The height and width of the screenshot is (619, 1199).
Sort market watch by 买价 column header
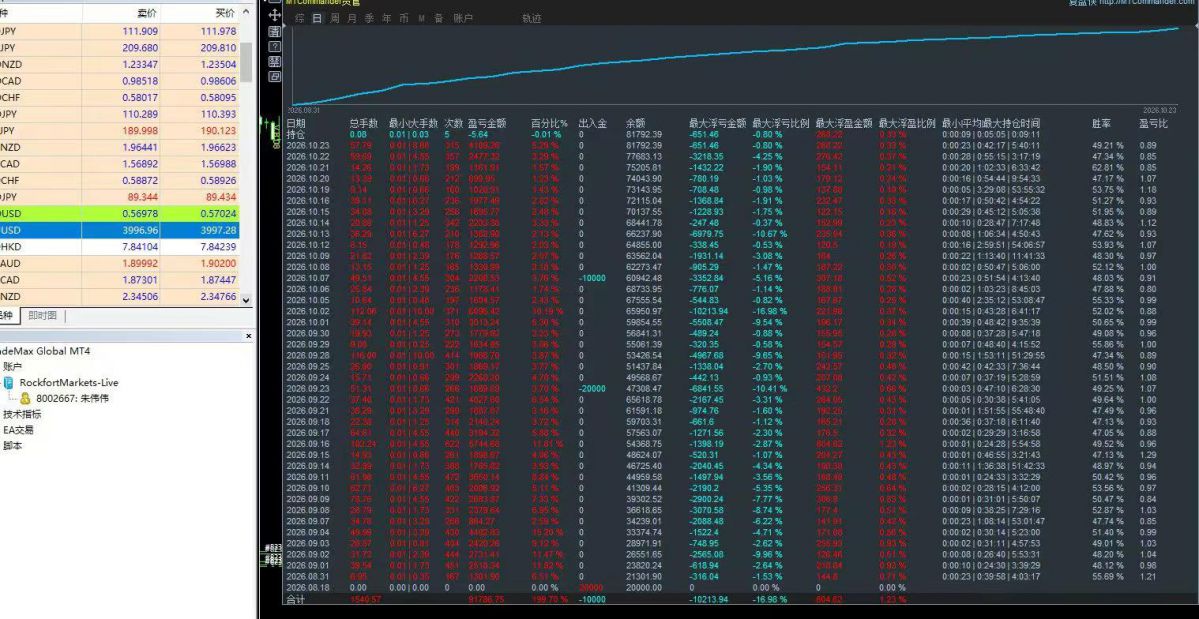(225, 13)
